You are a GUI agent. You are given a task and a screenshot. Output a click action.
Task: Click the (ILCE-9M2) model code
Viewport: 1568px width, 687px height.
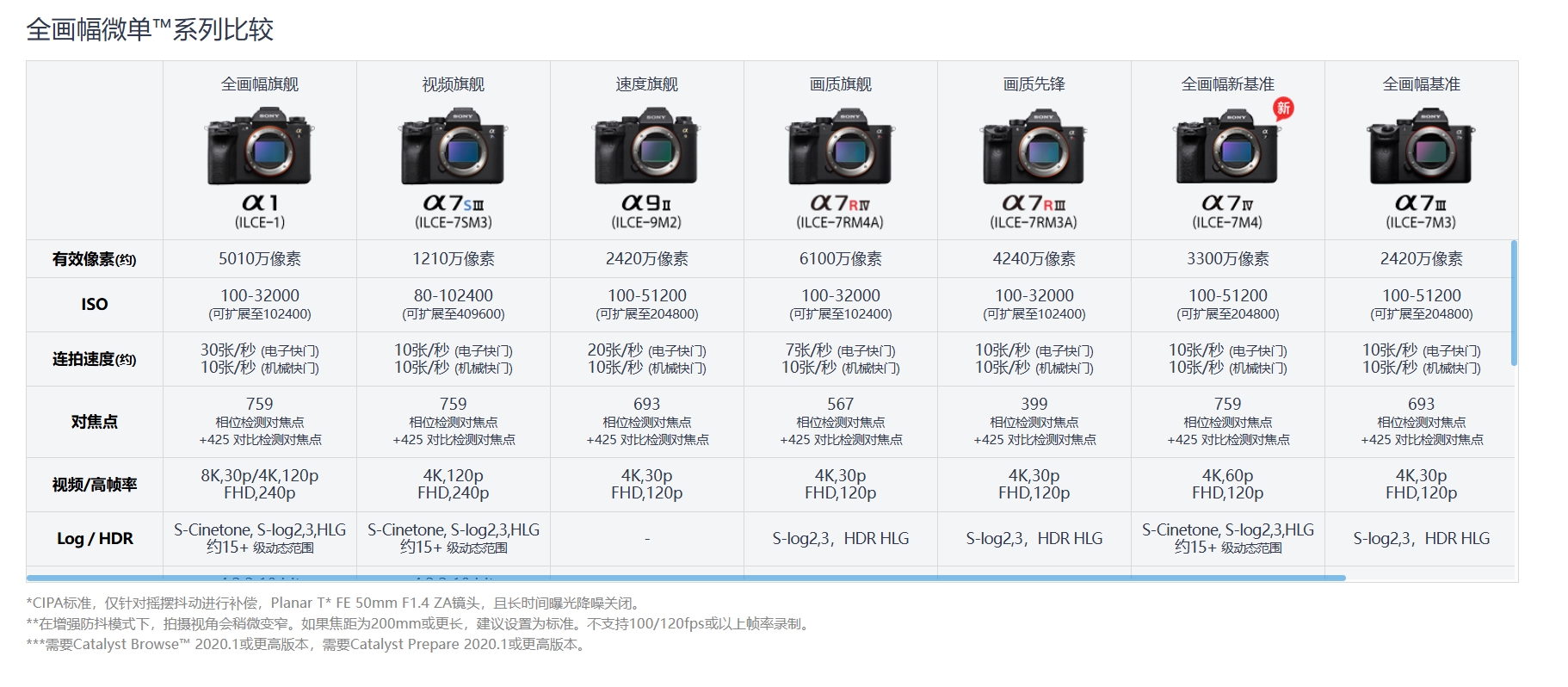coord(646,222)
